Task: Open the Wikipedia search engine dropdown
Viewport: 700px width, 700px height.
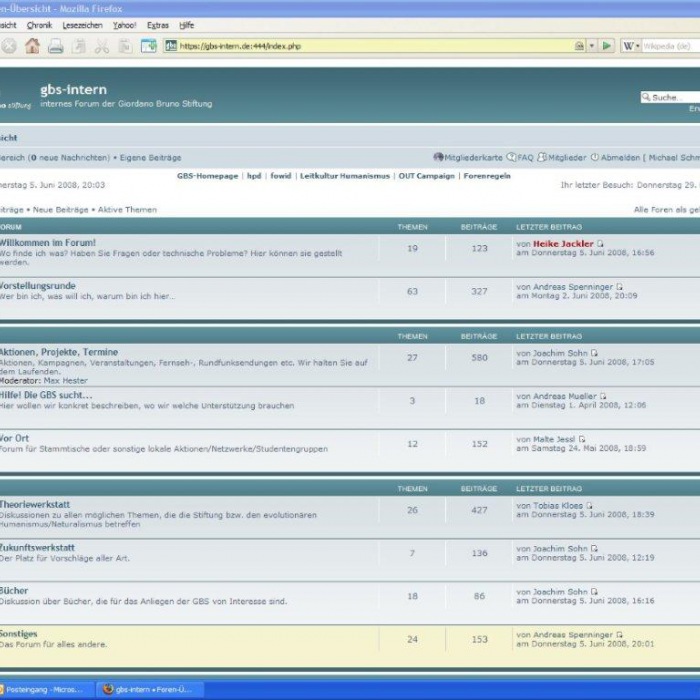Action: point(631,46)
